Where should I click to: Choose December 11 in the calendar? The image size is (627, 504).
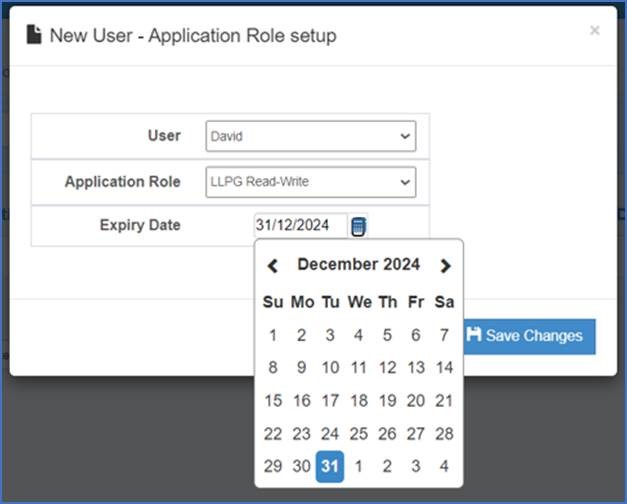click(x=359, y=368)
